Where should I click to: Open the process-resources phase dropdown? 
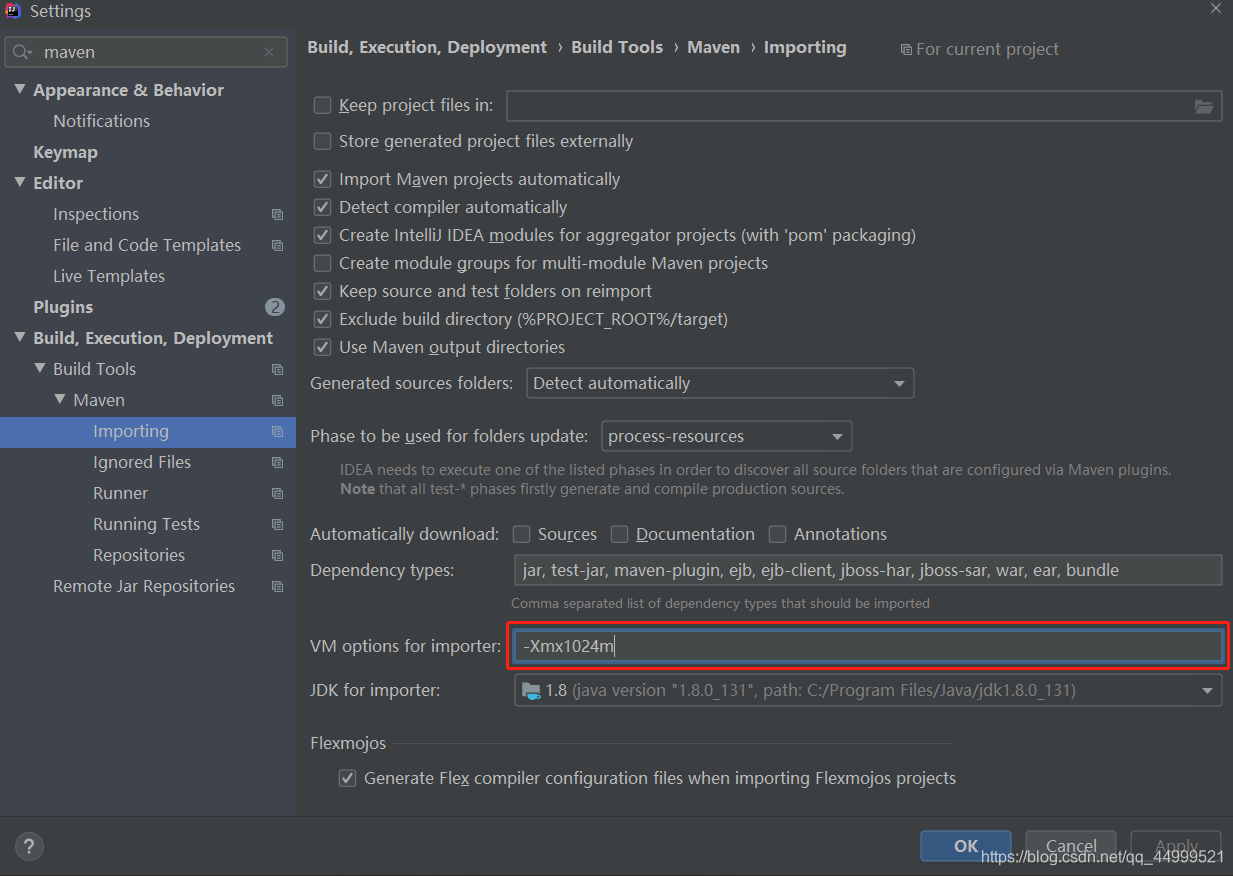click(727, 436)
